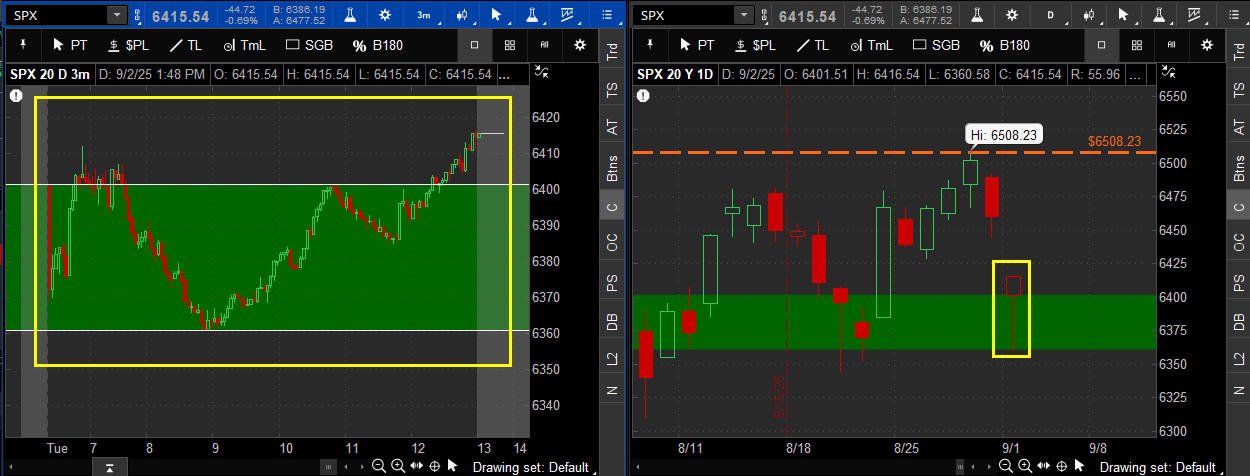Click zoom out magnifier below left chart

point(379,466)
